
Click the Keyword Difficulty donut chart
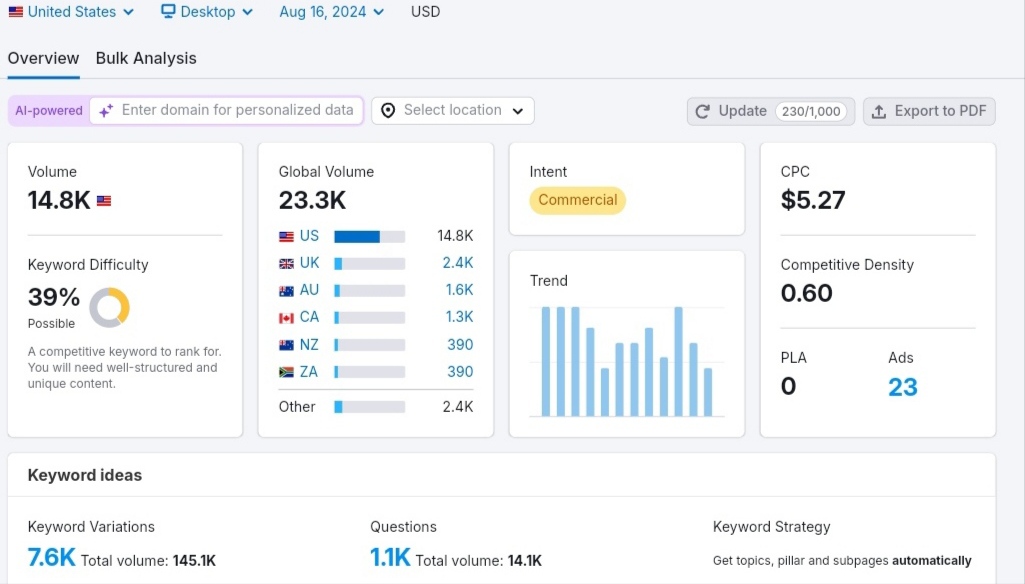[x=109, y=307]
